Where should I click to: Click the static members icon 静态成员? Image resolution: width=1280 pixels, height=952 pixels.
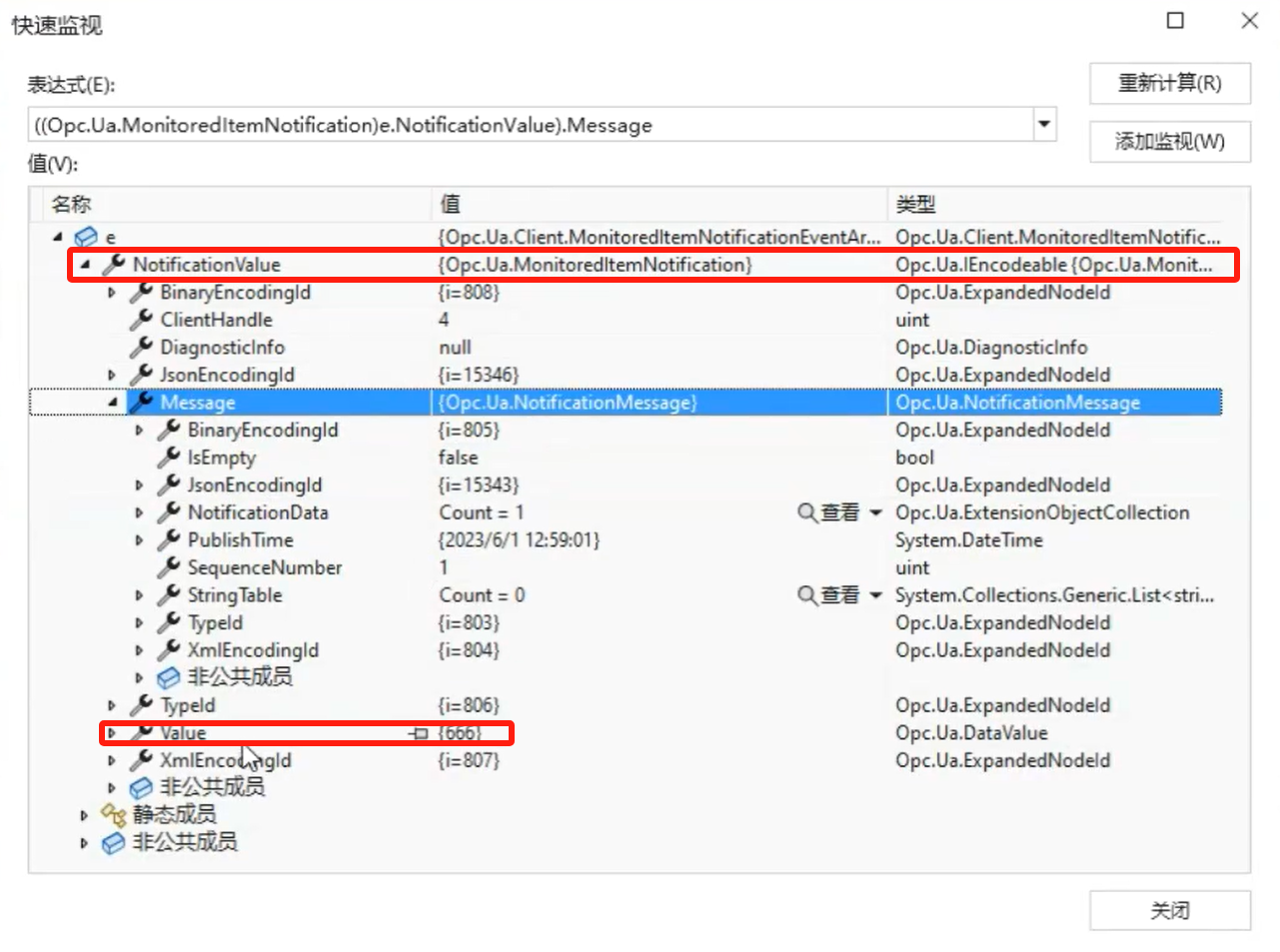pyautogui.click(x=113, y=815)
